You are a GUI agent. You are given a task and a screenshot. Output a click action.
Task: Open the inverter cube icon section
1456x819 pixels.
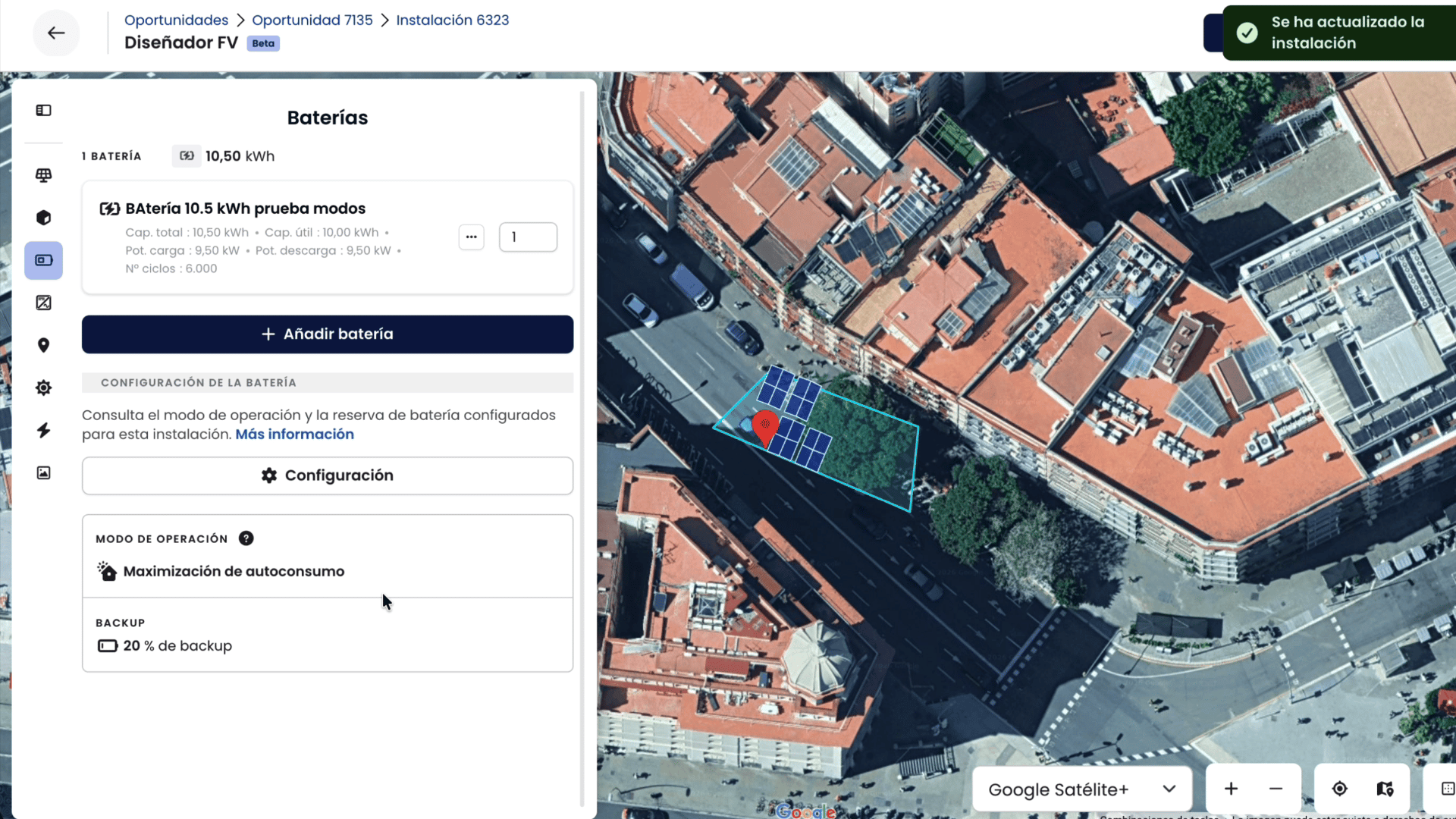[43, 218]
